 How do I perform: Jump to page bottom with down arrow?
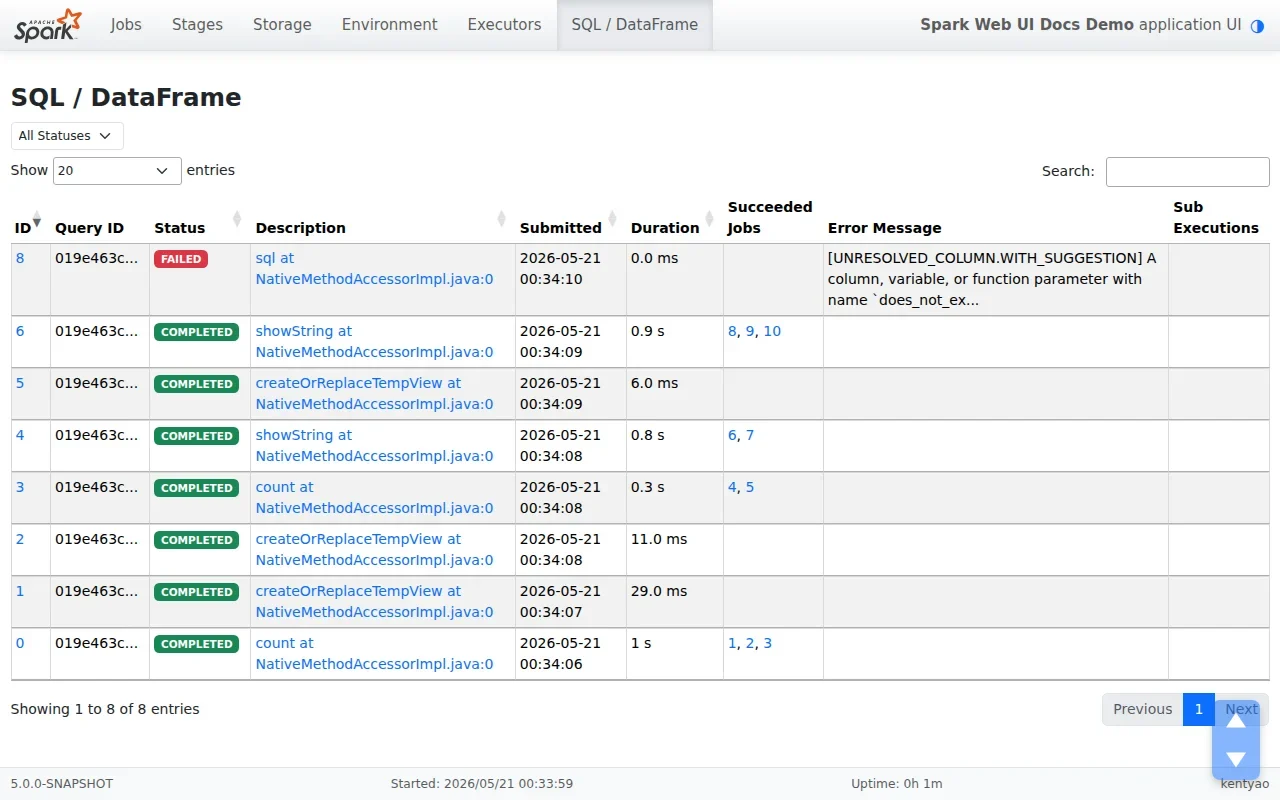(x=1236, y=759)
